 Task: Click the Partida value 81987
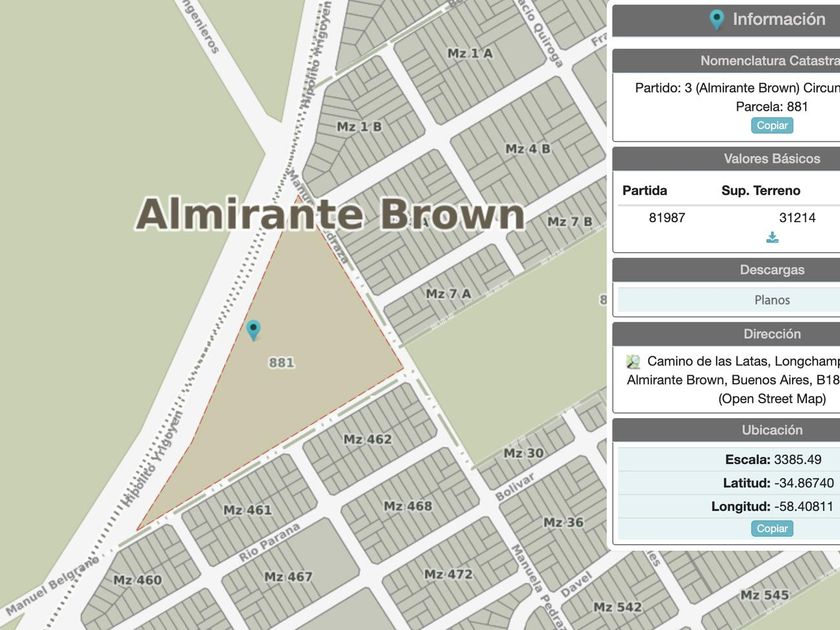(x=667, y=218)
